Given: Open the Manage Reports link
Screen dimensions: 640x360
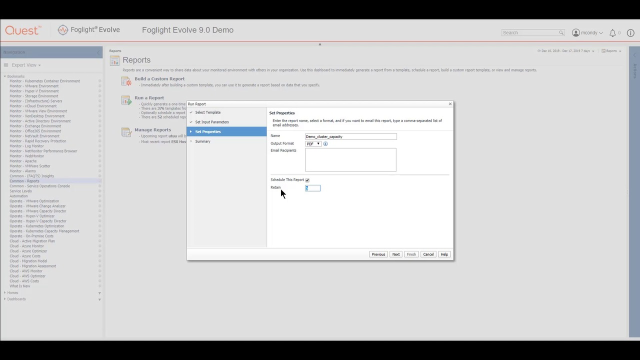Looking at the screenshot, I should [153, 130].
